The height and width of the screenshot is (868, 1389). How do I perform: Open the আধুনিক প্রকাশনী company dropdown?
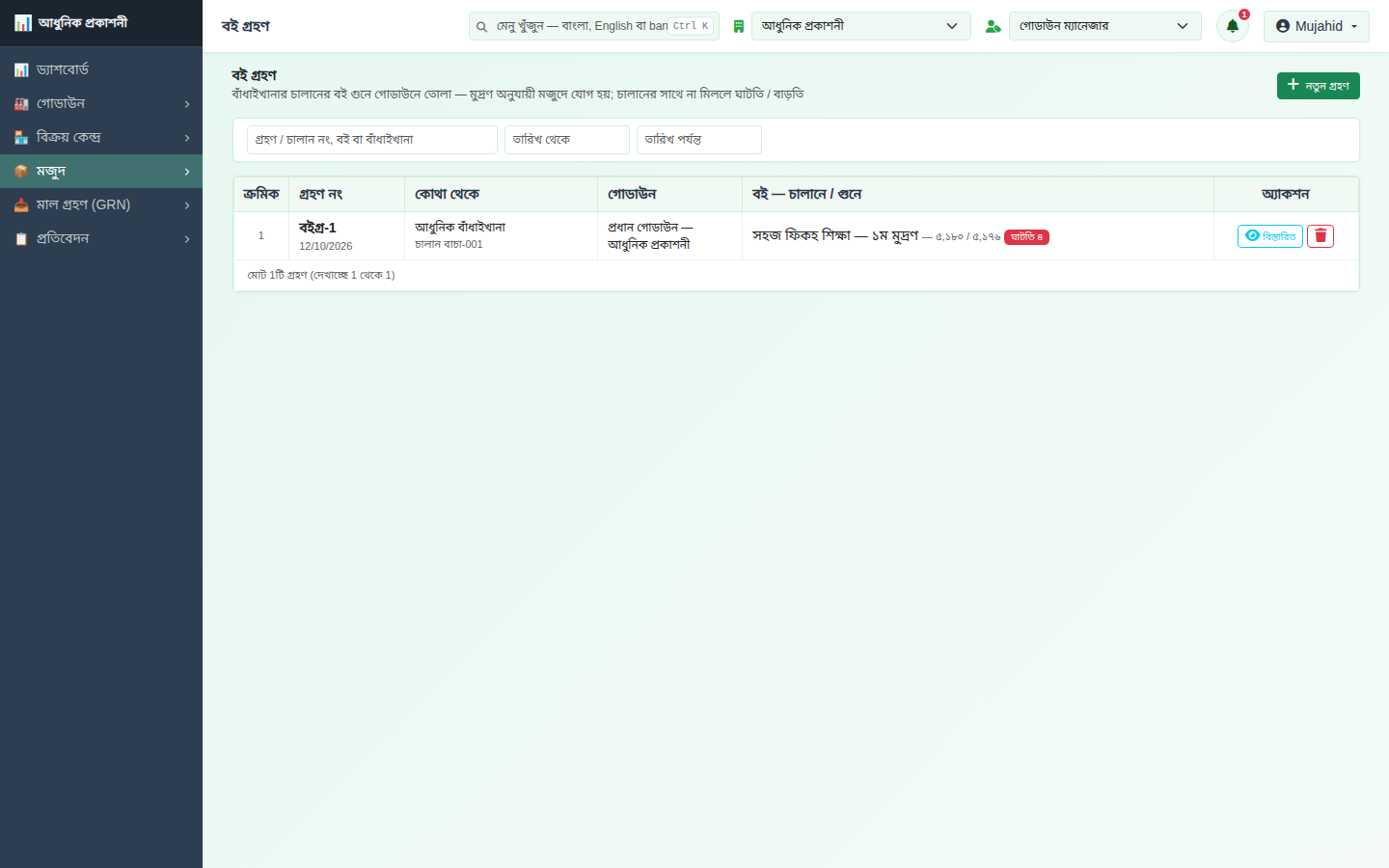(x=861, y=26)
